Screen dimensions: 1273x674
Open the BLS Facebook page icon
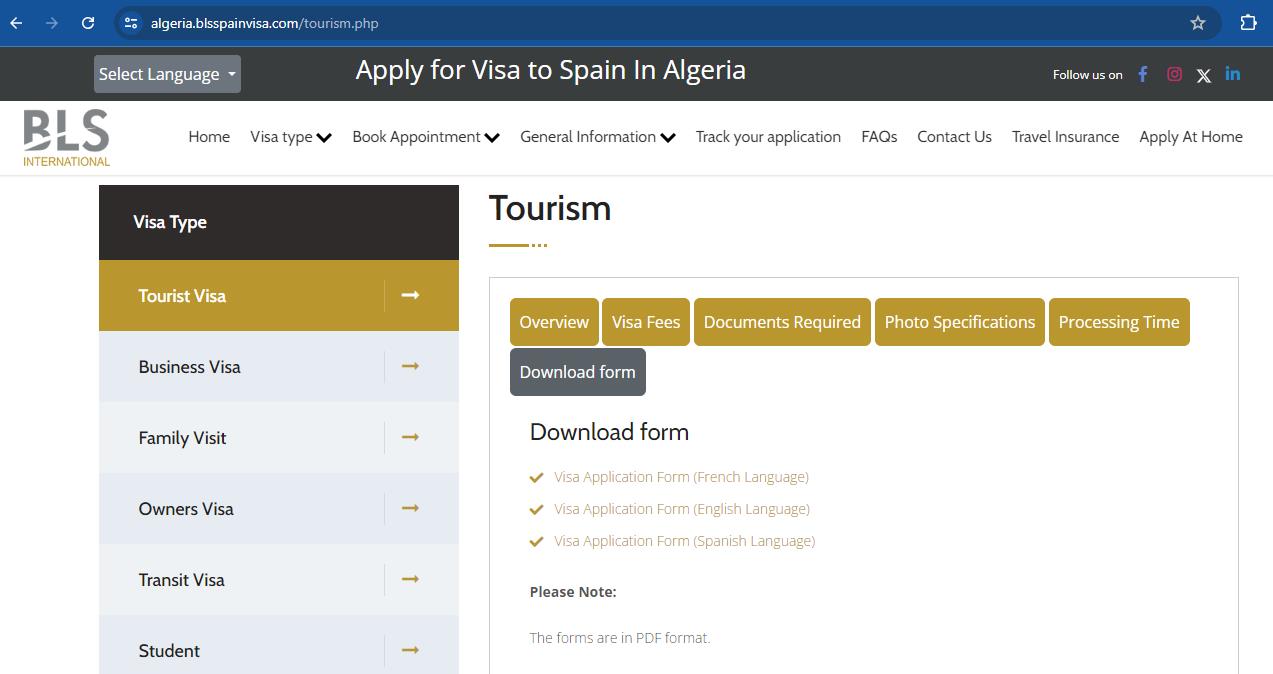[x=1142, y=74]
